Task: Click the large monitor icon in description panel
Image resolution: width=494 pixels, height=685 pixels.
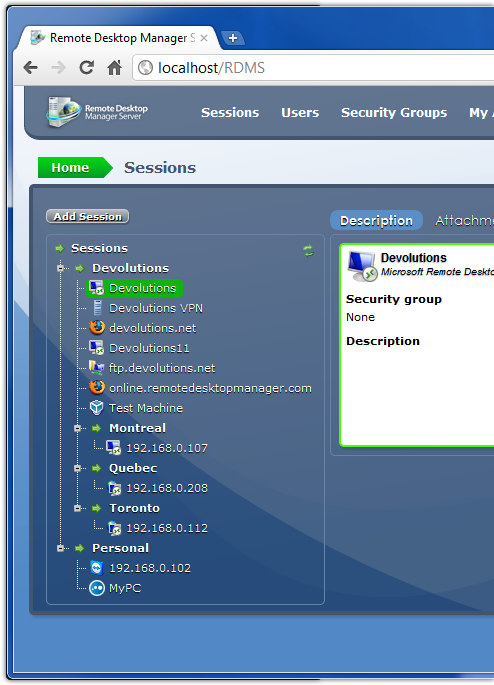Action: (x=362, y=266)
